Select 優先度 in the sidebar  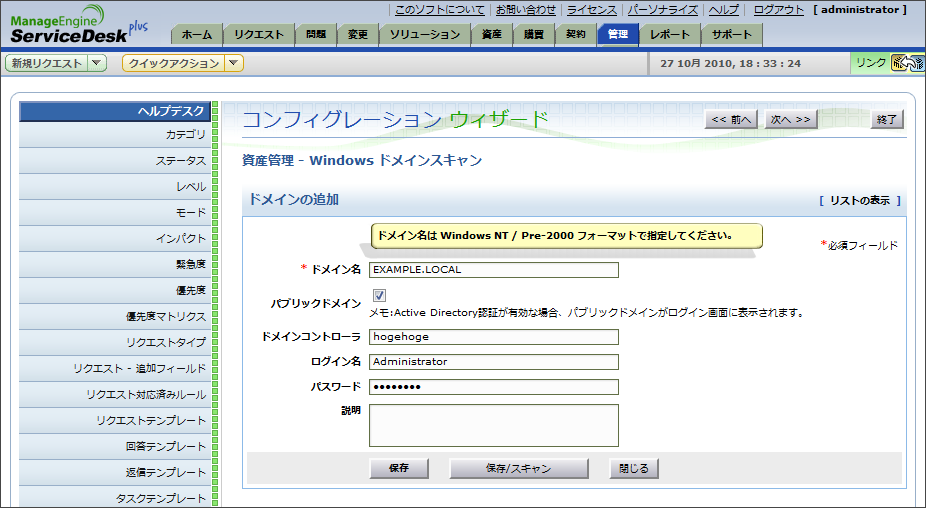115,291
